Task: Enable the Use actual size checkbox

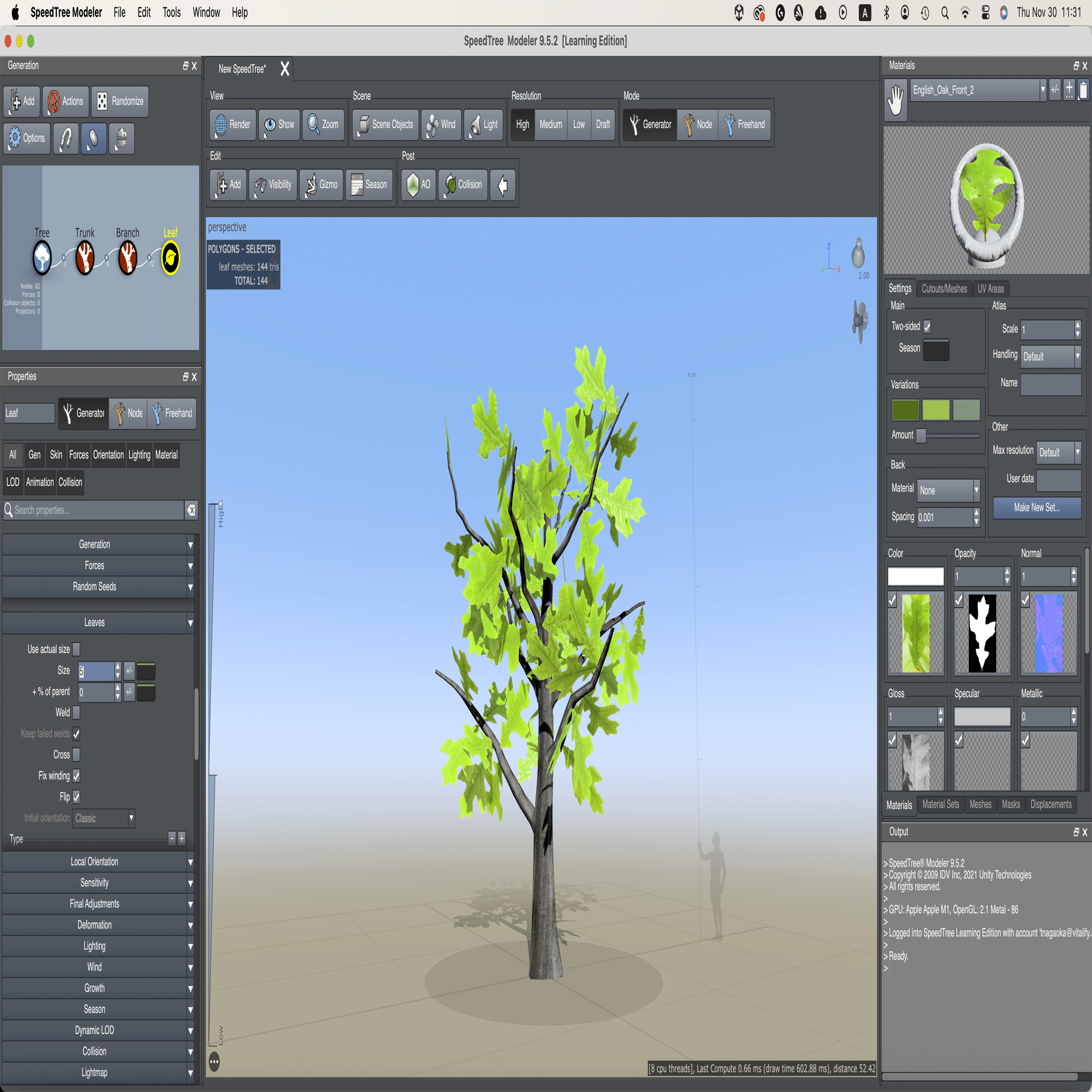Action: point(76,649)
